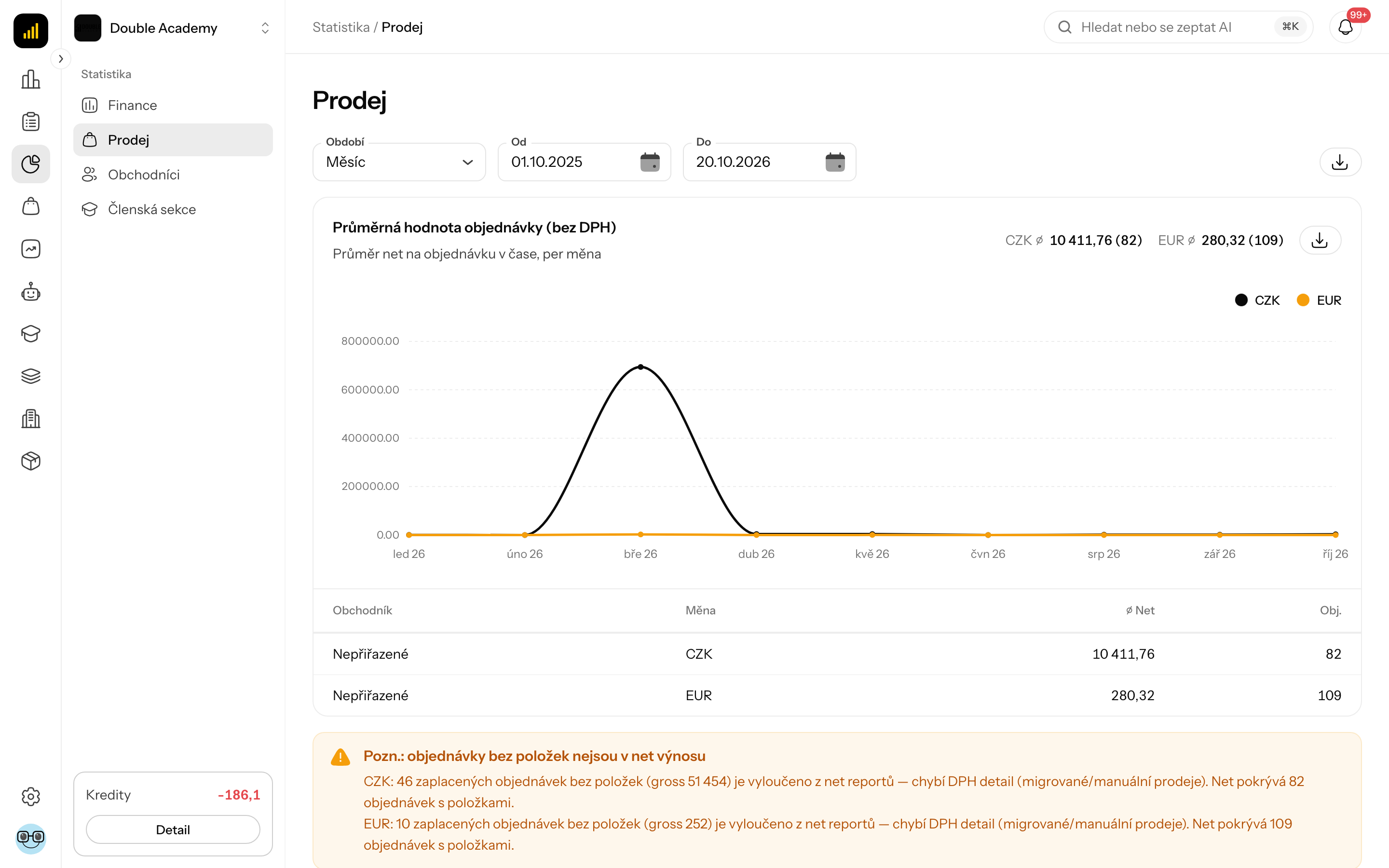Click the Statistika breadcrumb link
1389x868 pixels.
[x=341, y=27]
